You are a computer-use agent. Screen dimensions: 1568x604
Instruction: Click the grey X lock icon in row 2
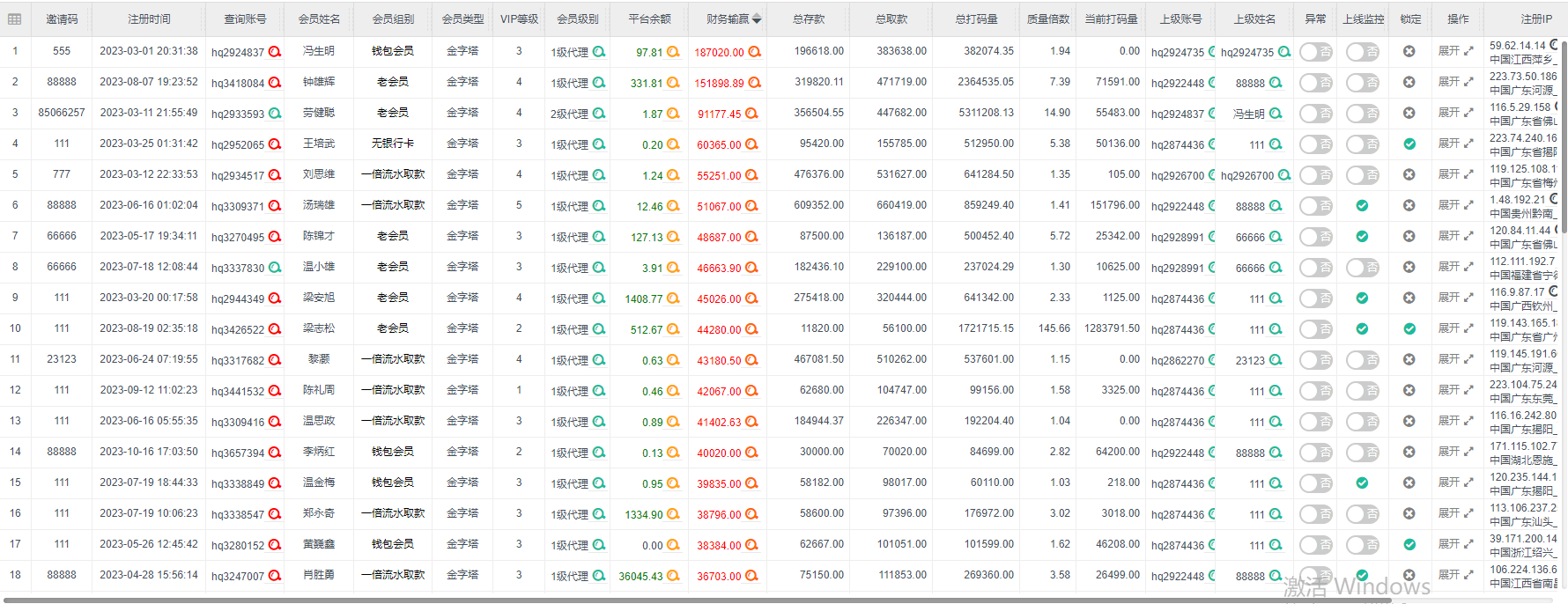pyautogui.click(x=1409, y=83)
